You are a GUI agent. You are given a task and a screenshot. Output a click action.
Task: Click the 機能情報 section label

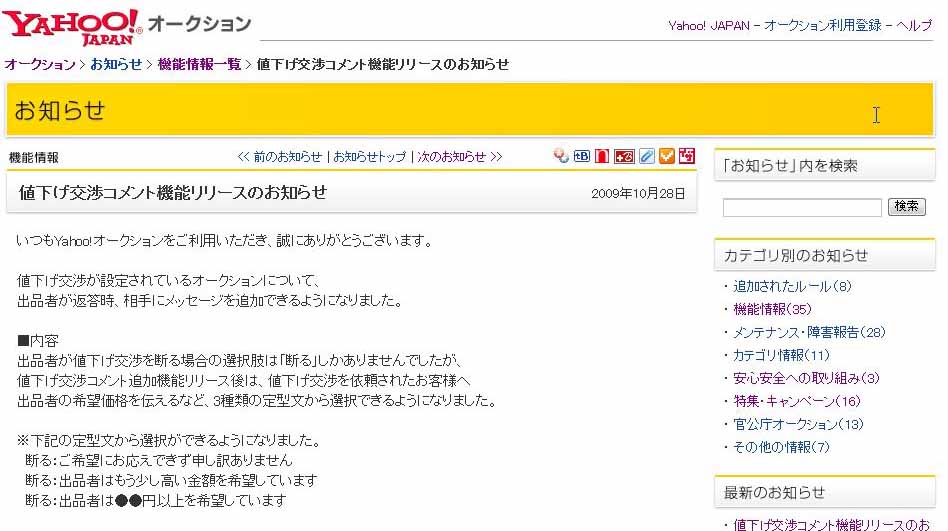[34, 158]
